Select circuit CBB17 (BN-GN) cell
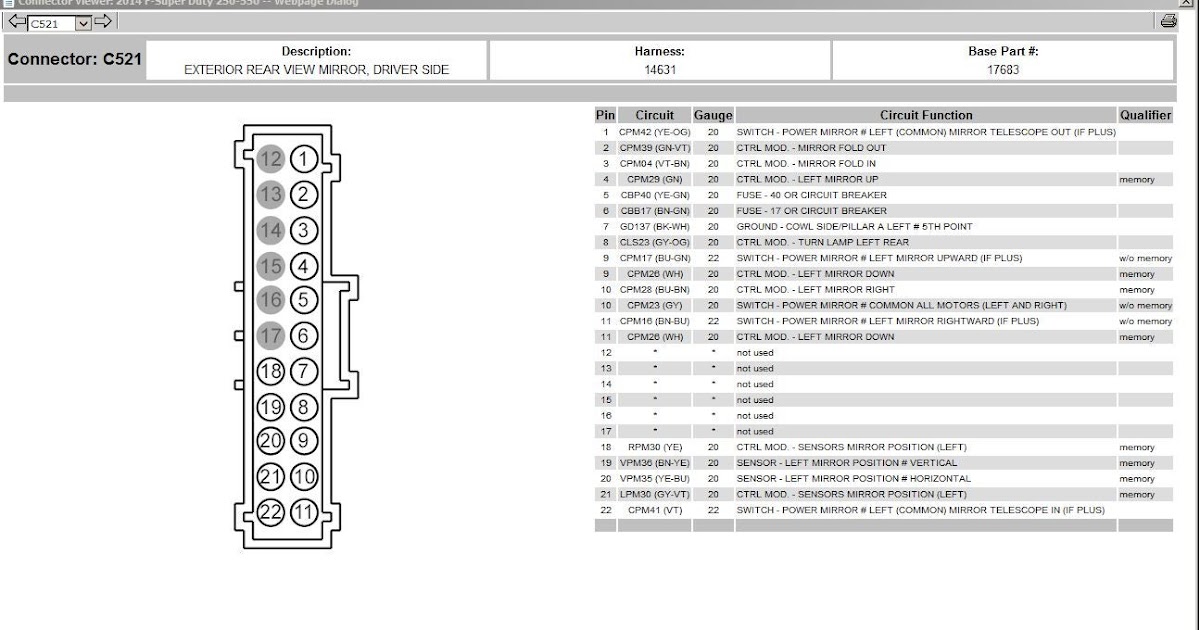The width and height of the screenshot is (1200, 630). tap(655, 211)
